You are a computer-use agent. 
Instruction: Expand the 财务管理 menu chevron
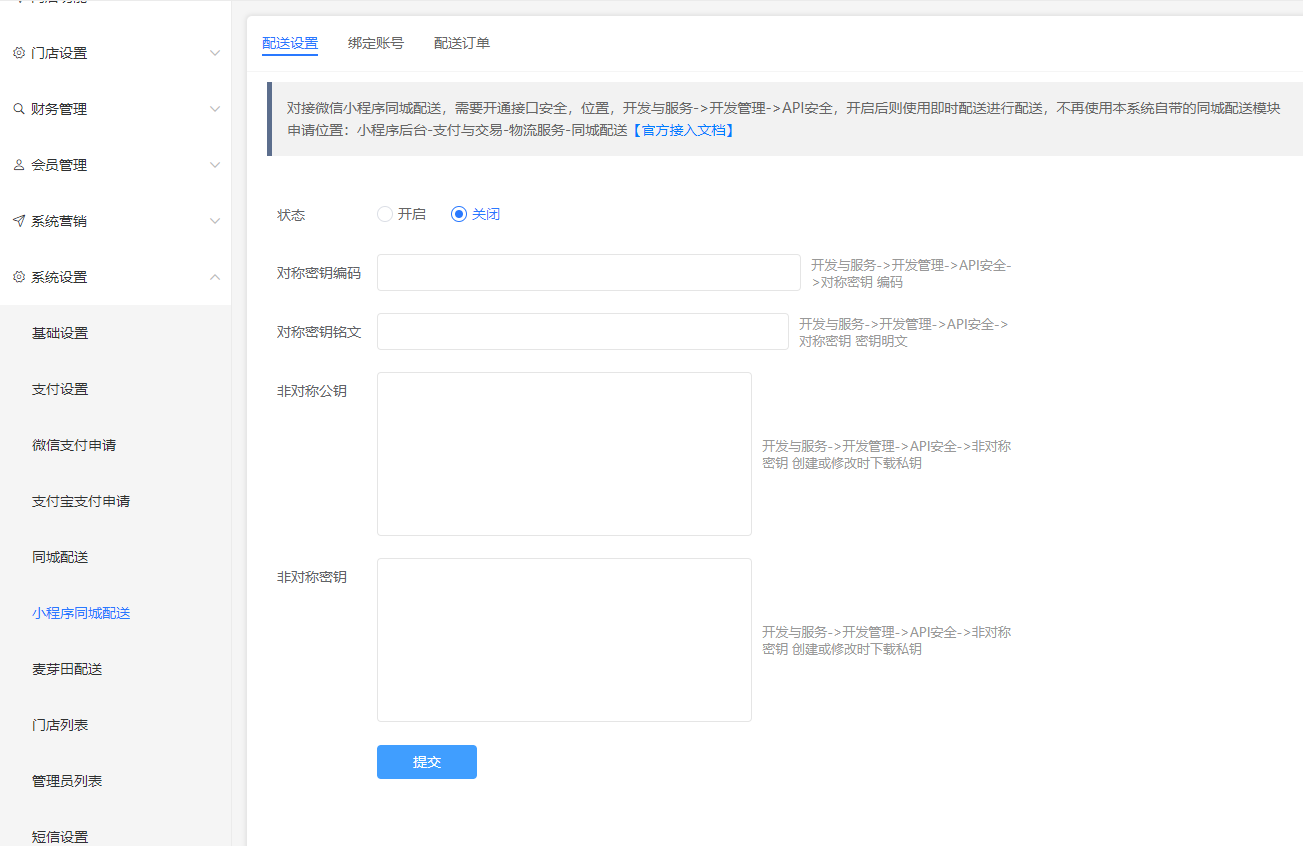215,109
